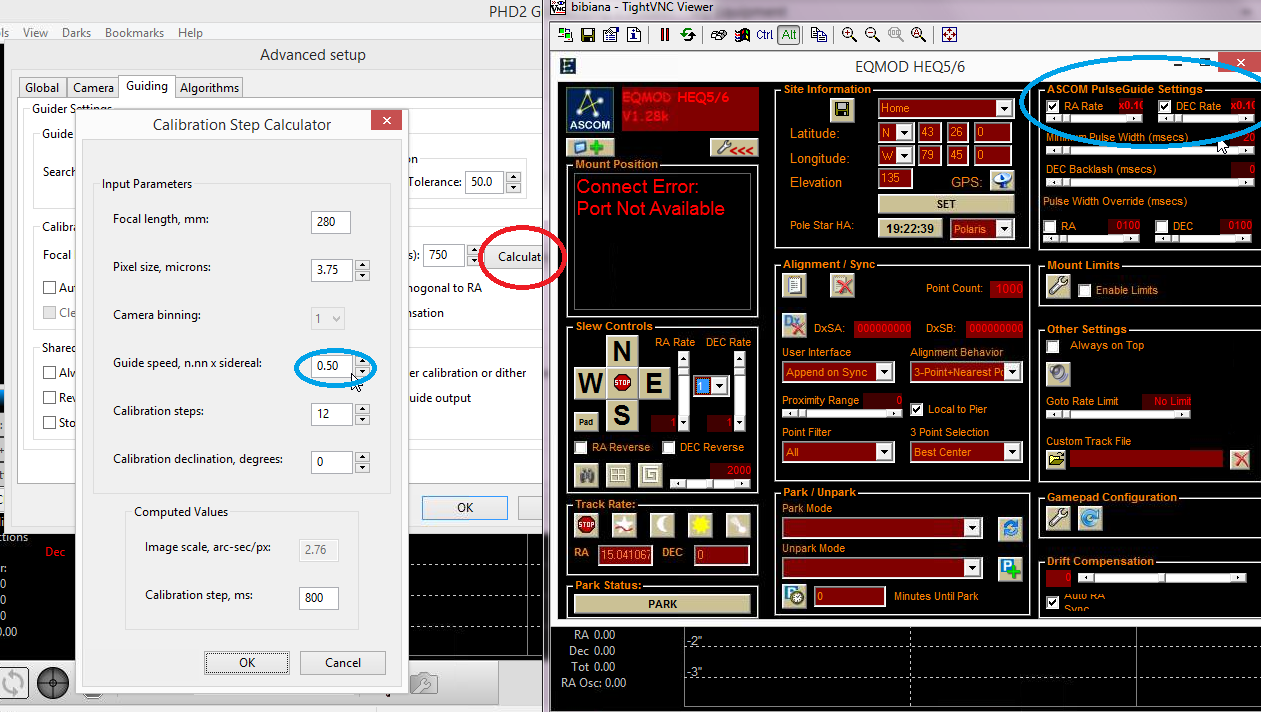
Task: Enable RA pulse width override checkbox
Action: point(1050,227)
